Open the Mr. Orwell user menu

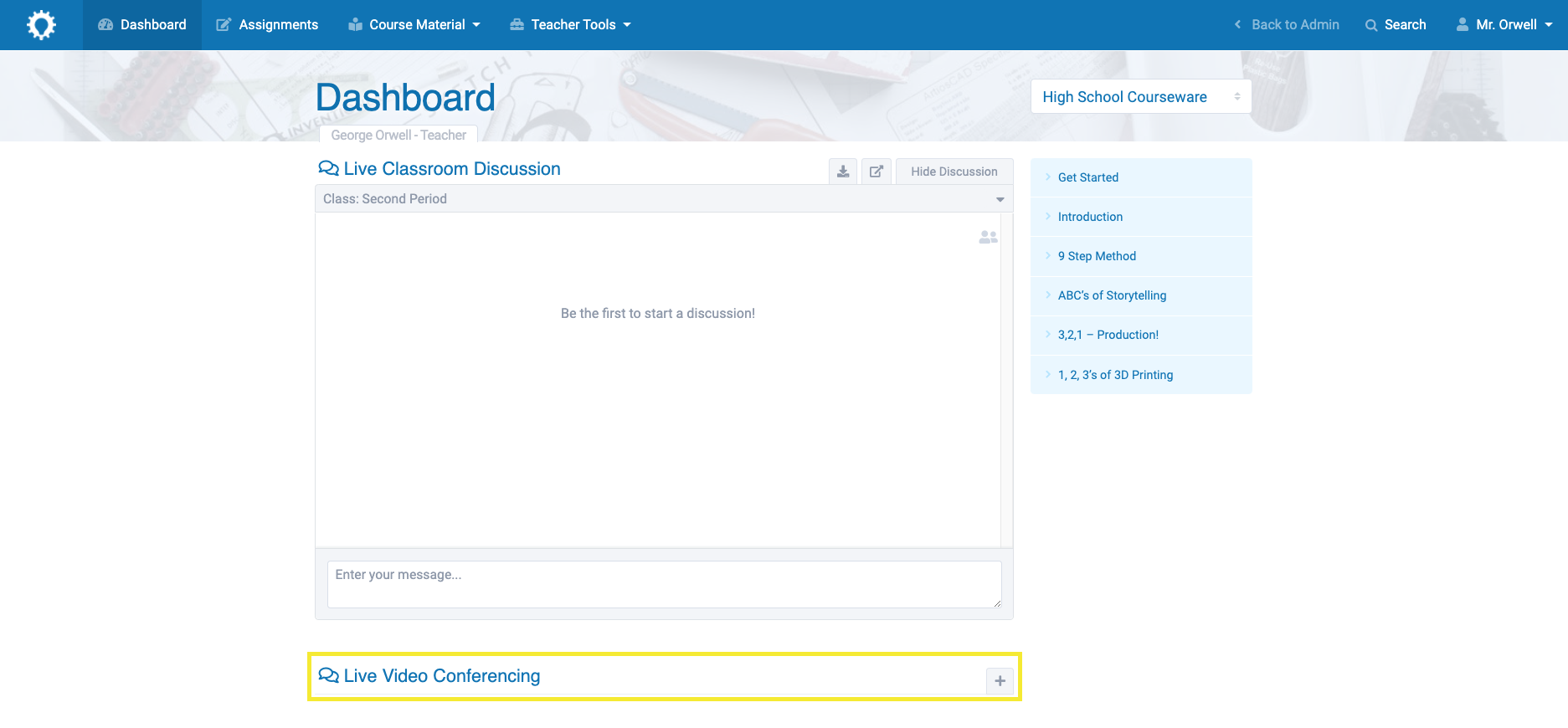coord(1504,25)
